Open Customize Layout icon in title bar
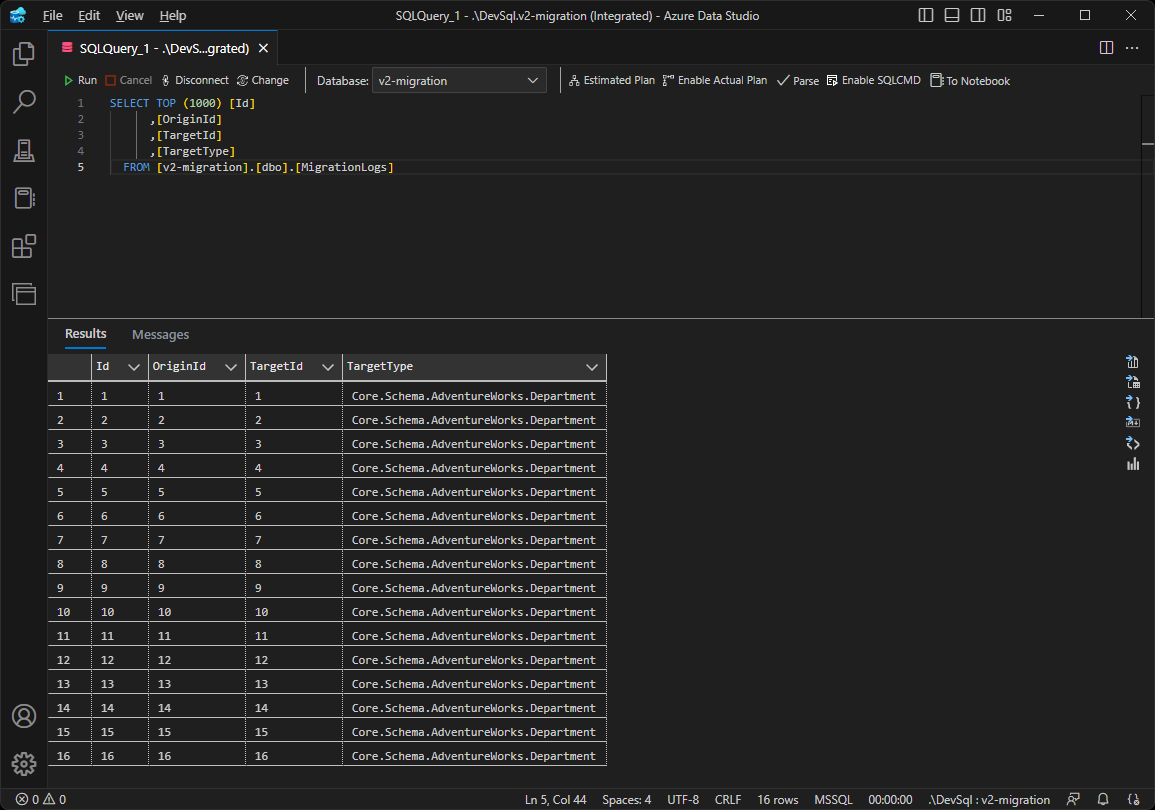The height and width of the screenshot is (810, 1155). [x=1005, y=15]
